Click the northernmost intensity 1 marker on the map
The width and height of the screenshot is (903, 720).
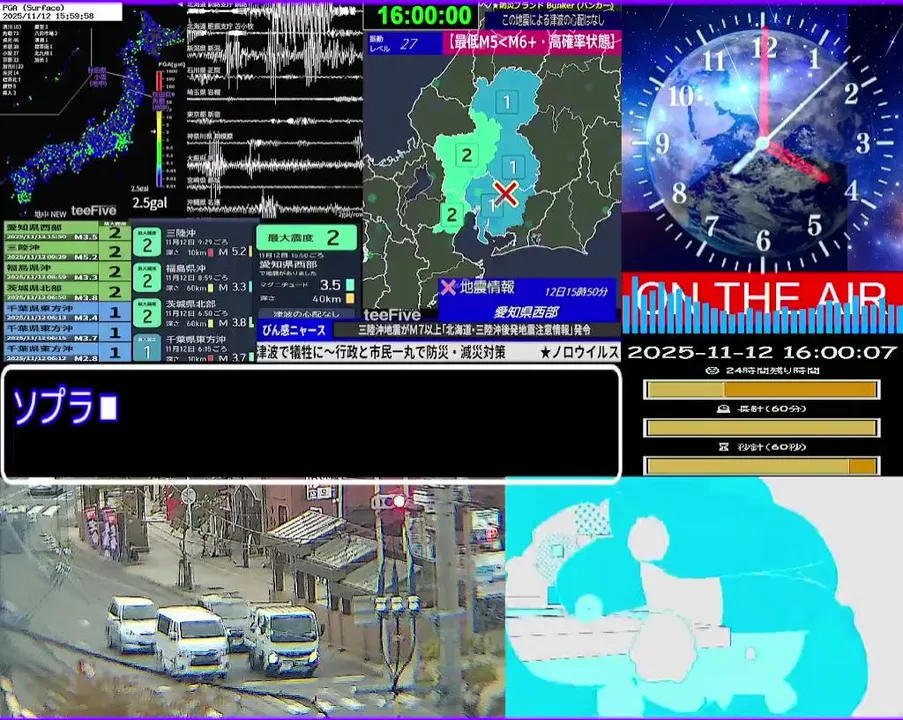[x=506, y=103]
